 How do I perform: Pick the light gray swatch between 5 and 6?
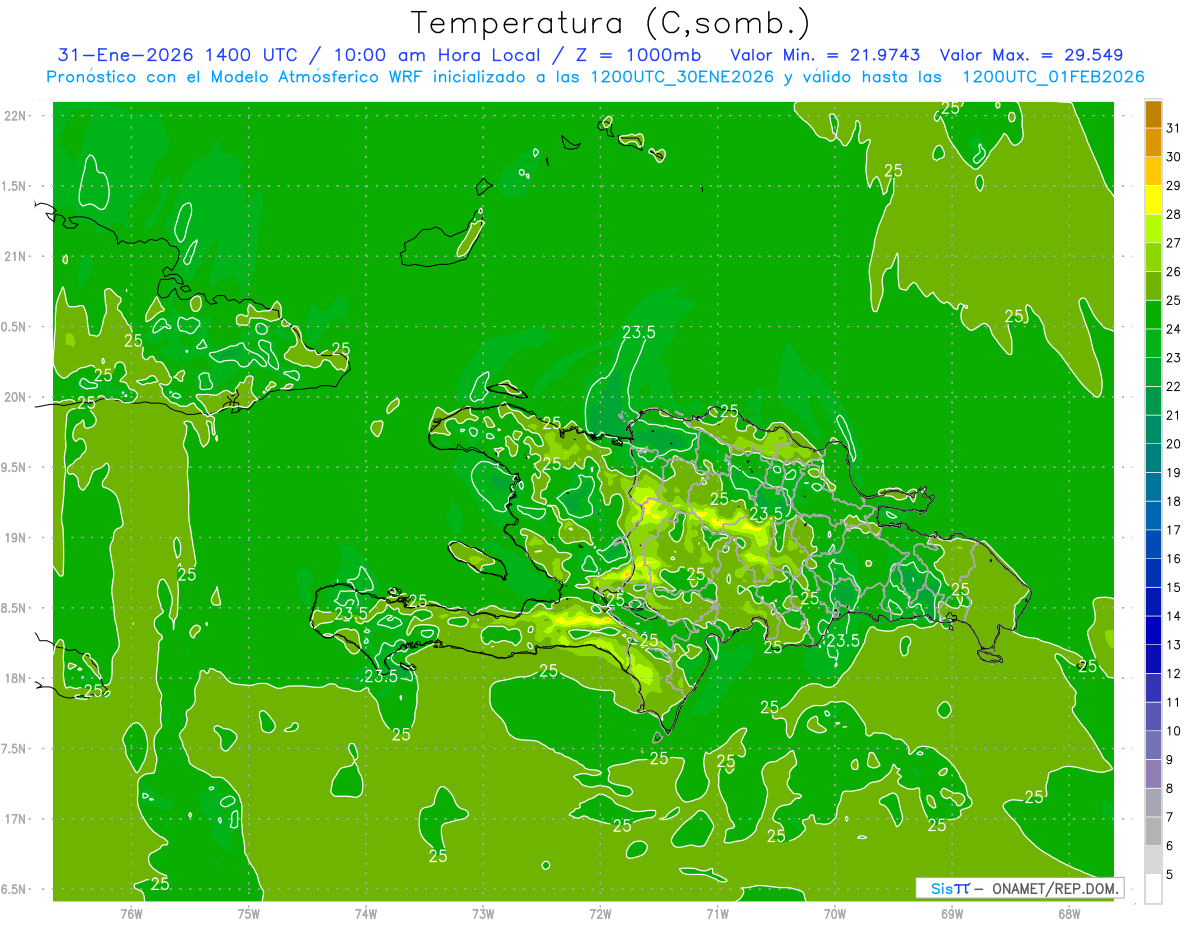click(1153, 860)
